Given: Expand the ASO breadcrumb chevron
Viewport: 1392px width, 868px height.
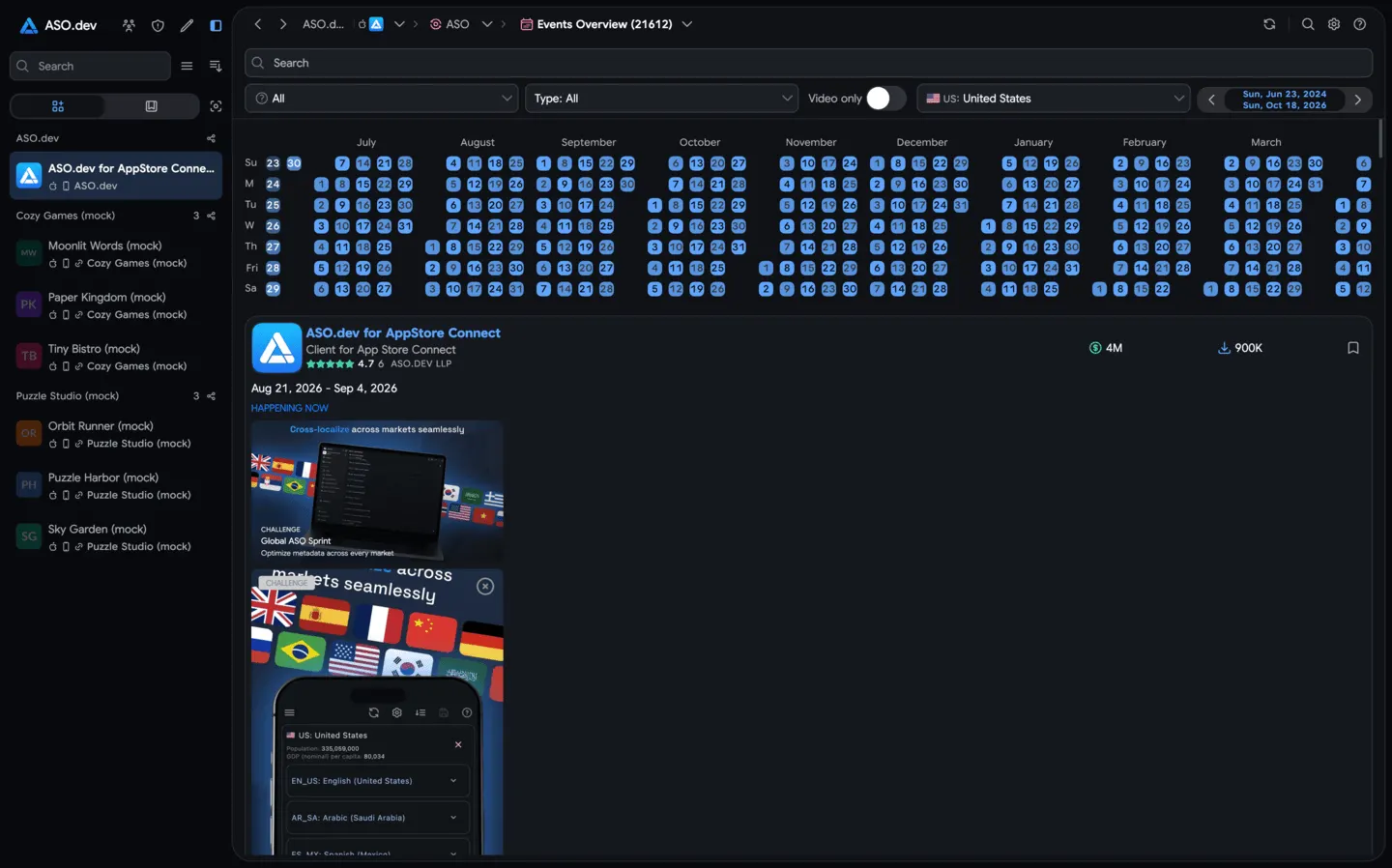Looking at the screenshot, I should point(487,24).
